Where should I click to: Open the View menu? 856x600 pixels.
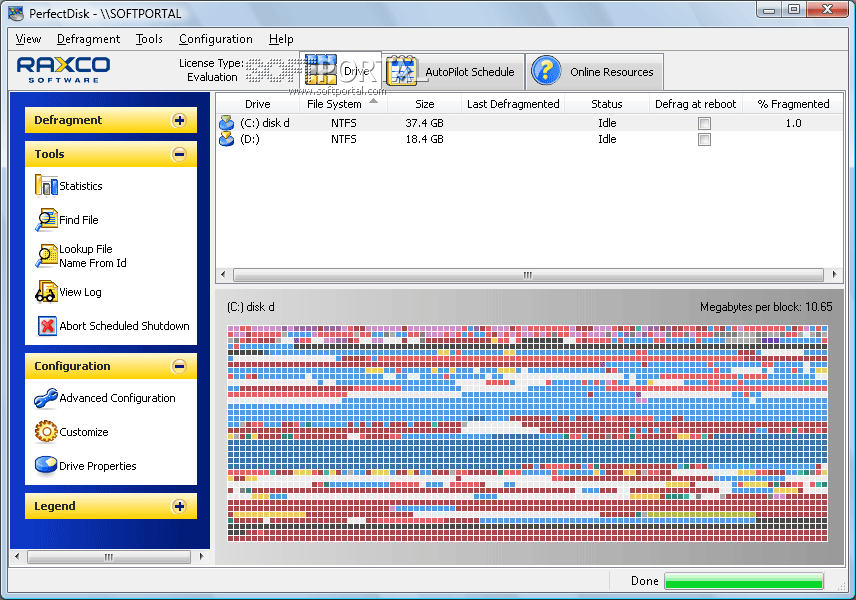[28, 39]
